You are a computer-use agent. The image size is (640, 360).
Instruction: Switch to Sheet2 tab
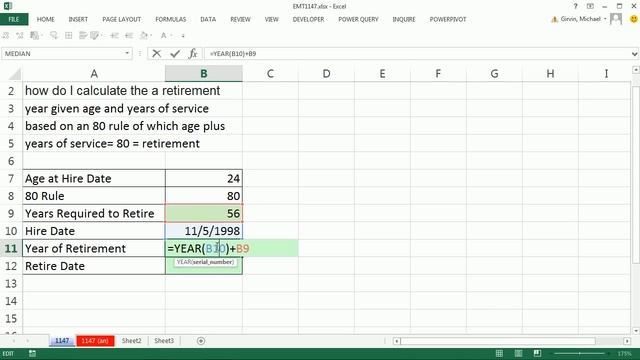click(x=131, y=341)
